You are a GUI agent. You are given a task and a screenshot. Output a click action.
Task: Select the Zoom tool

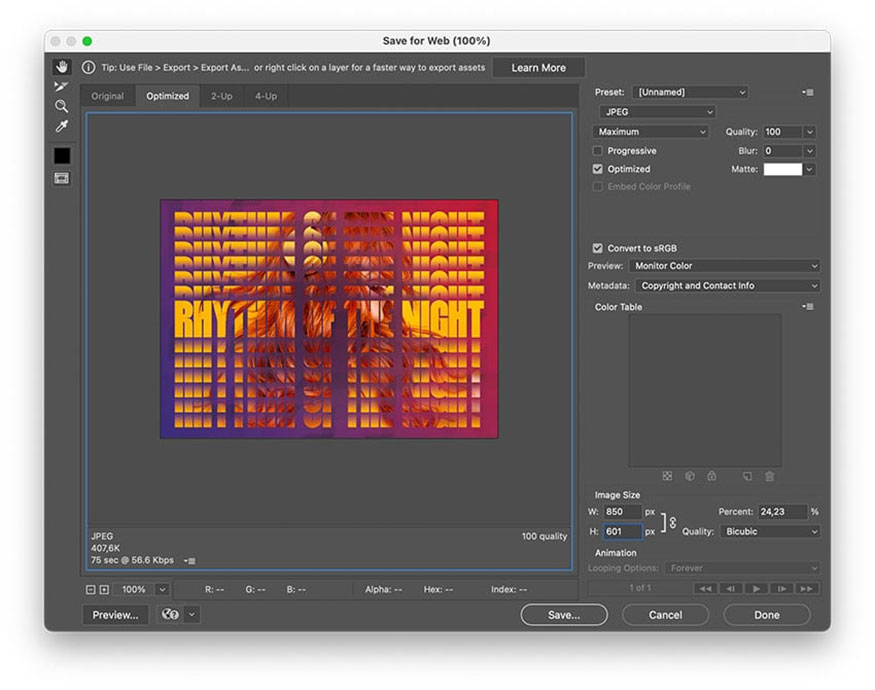click(61, 106)
